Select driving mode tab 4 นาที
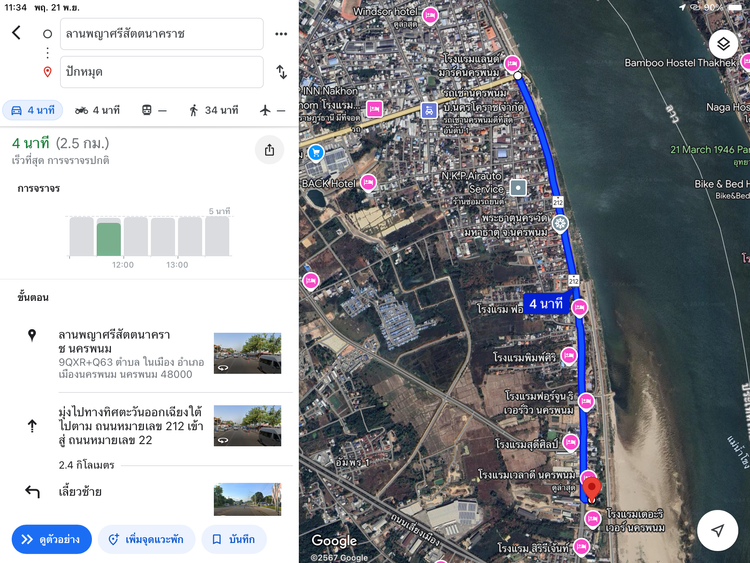 pyautogui.click(x=33, y=110)
